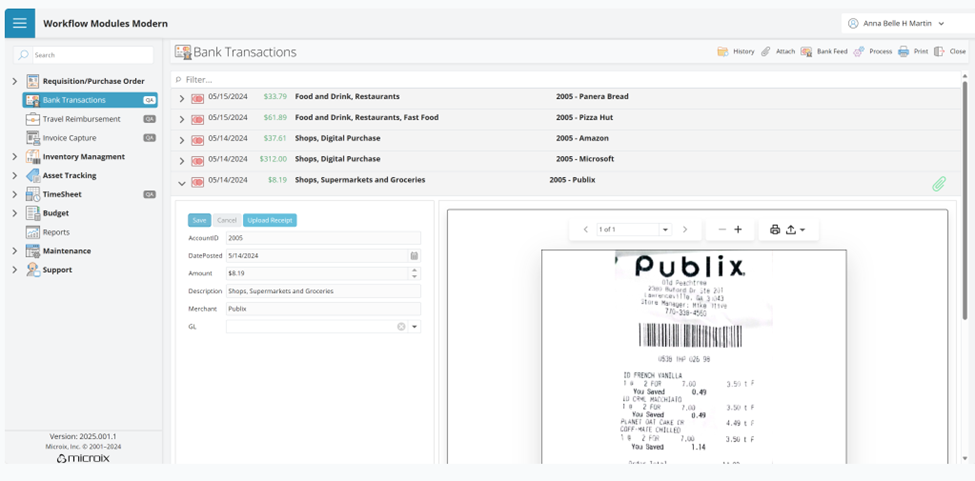Click the hamburger menu icon
This screenshot has width=975, height=481.
pyautogui.click(x=19, y=23)
